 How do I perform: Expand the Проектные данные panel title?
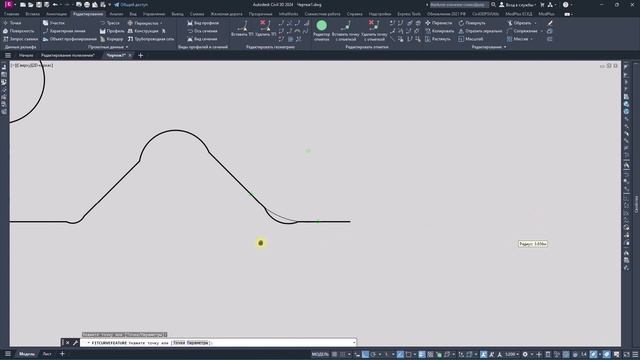(108, 47)
